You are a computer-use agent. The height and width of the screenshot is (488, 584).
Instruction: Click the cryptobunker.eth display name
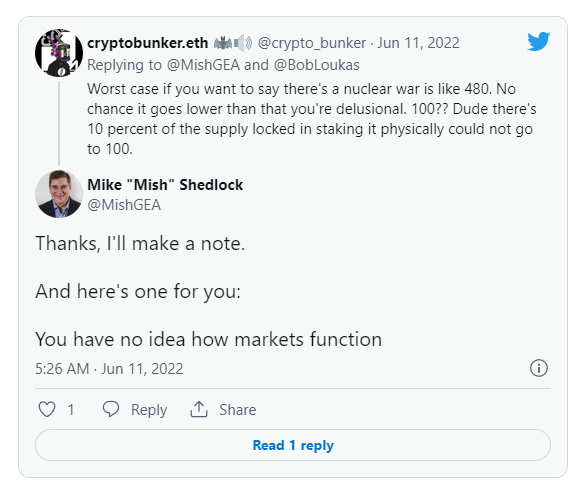(147, 43)
